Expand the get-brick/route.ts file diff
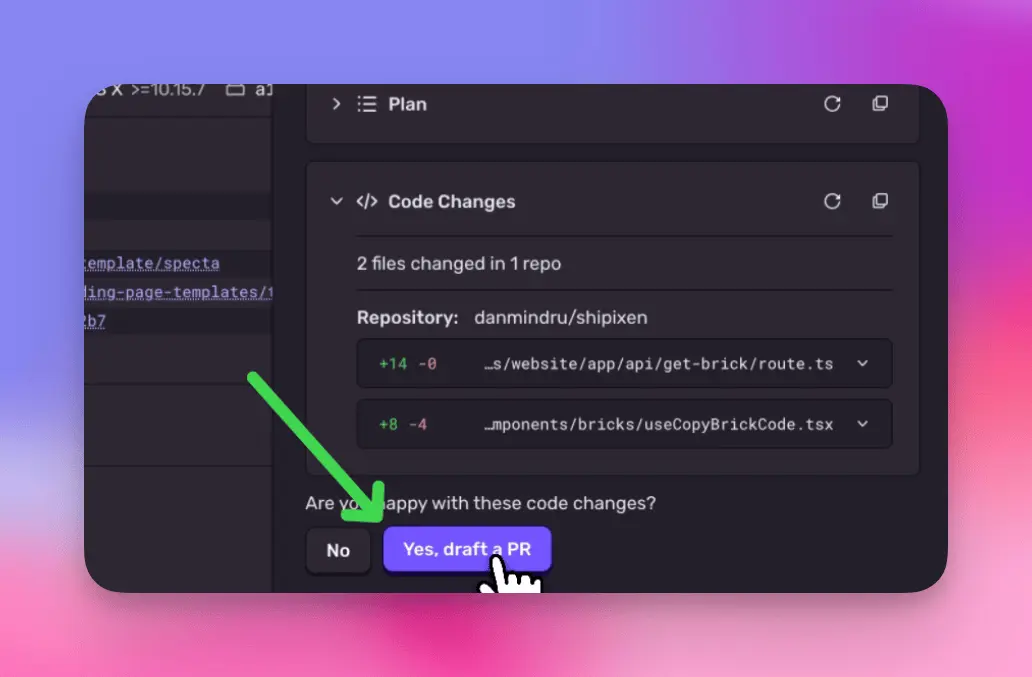This screenshot has width=1032, height=677. tap(862, 363)
